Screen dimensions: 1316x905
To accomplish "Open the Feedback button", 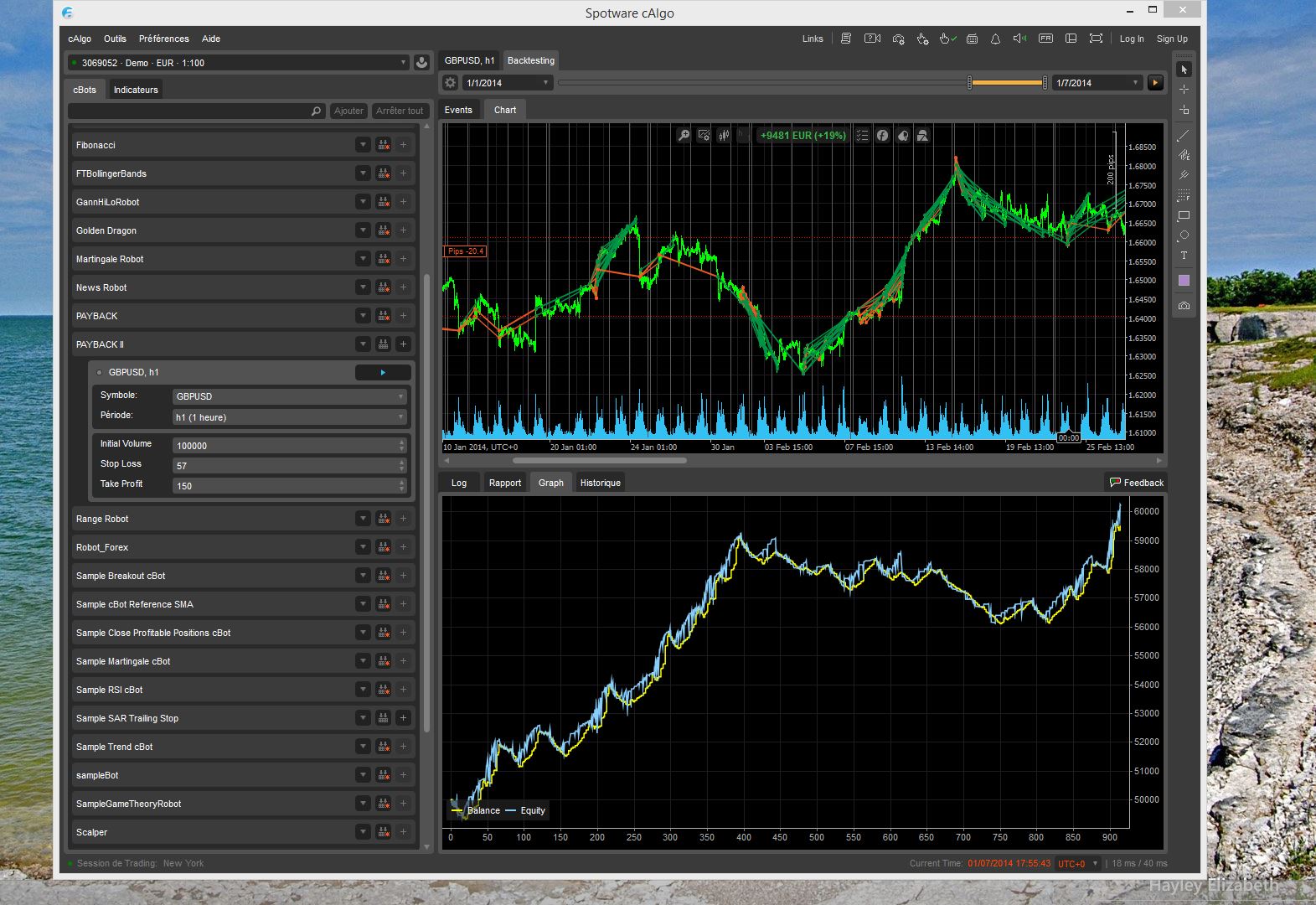I will click(x=1137, y=483).
